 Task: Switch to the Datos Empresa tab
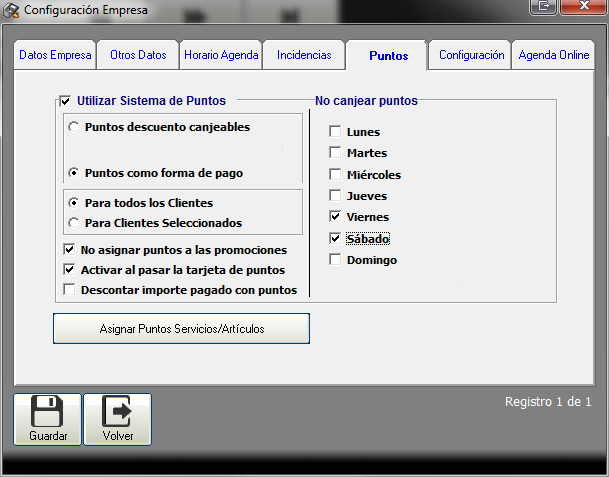click(x=55, y=56)
